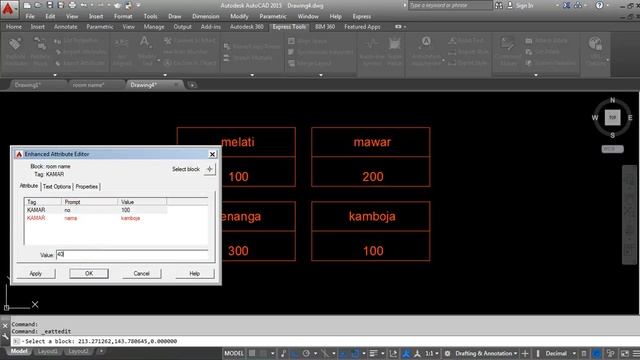Toggle the plus annotation monitor icon in status bar
Screen dimensions: 640x360
point(525,353)
